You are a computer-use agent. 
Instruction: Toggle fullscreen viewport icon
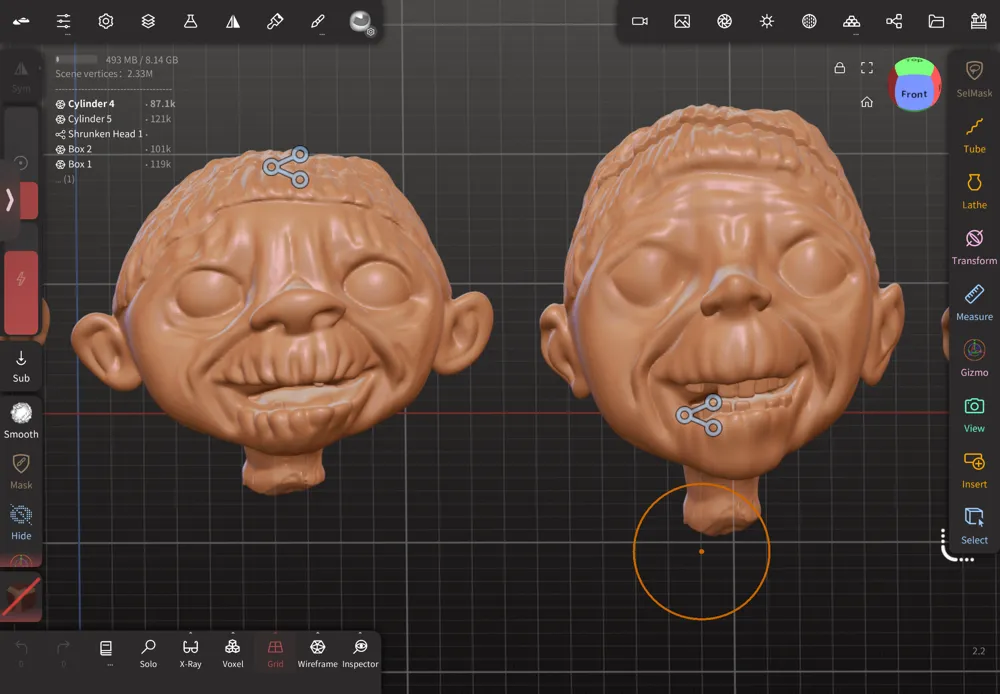pos(867,68)
